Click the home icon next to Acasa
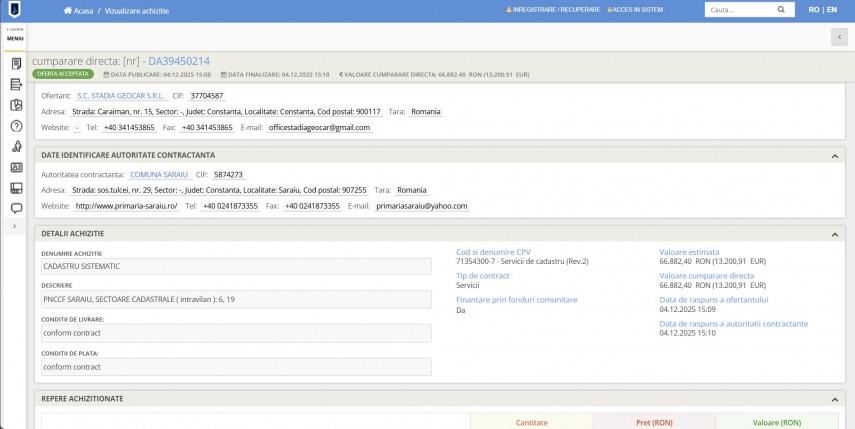Viewport: 855px width, 429px height. tap(68, 10)
